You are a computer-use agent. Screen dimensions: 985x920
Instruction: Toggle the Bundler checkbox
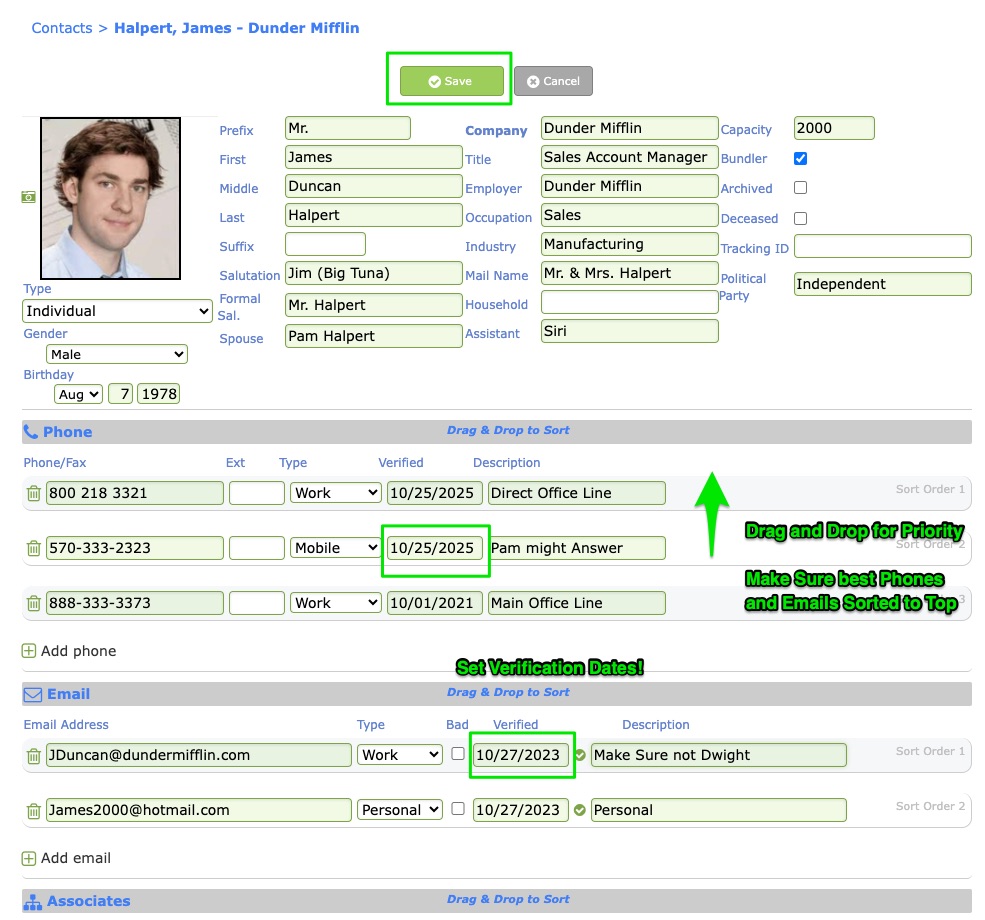[x=800, y=158]
